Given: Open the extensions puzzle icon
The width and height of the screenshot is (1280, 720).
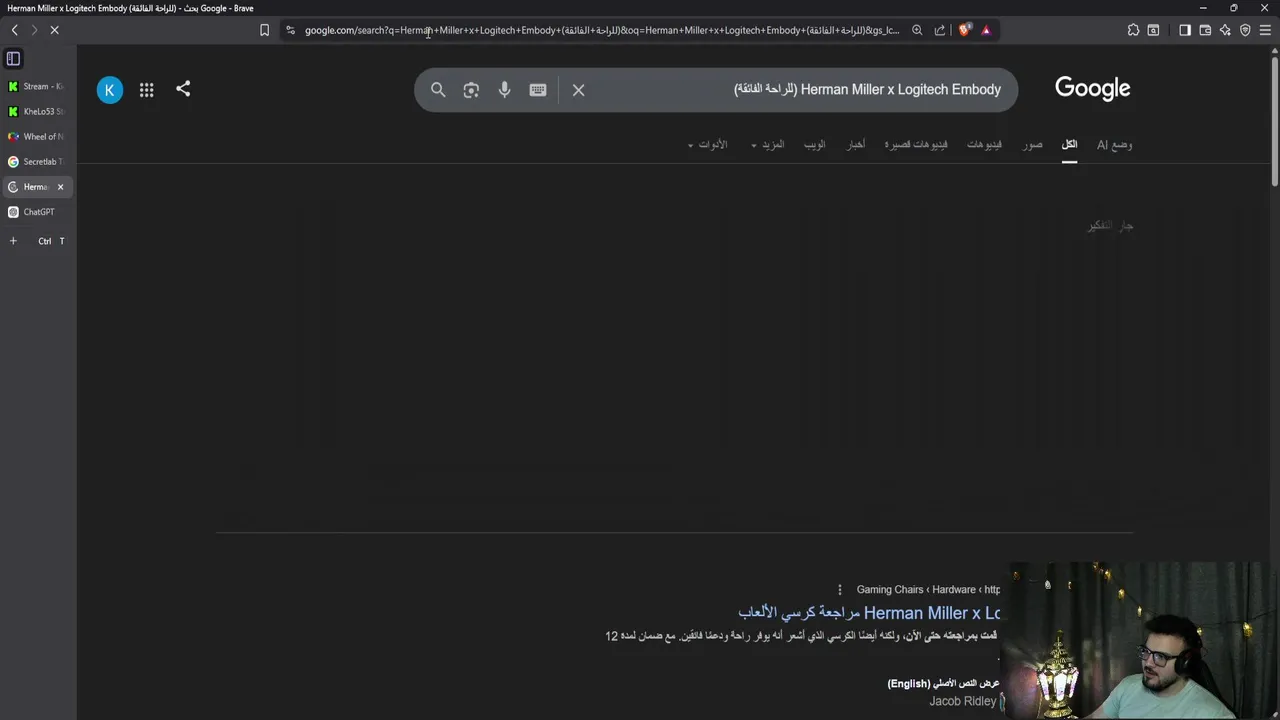Looking at the screenshot, I should click(x=1133, y=30).
